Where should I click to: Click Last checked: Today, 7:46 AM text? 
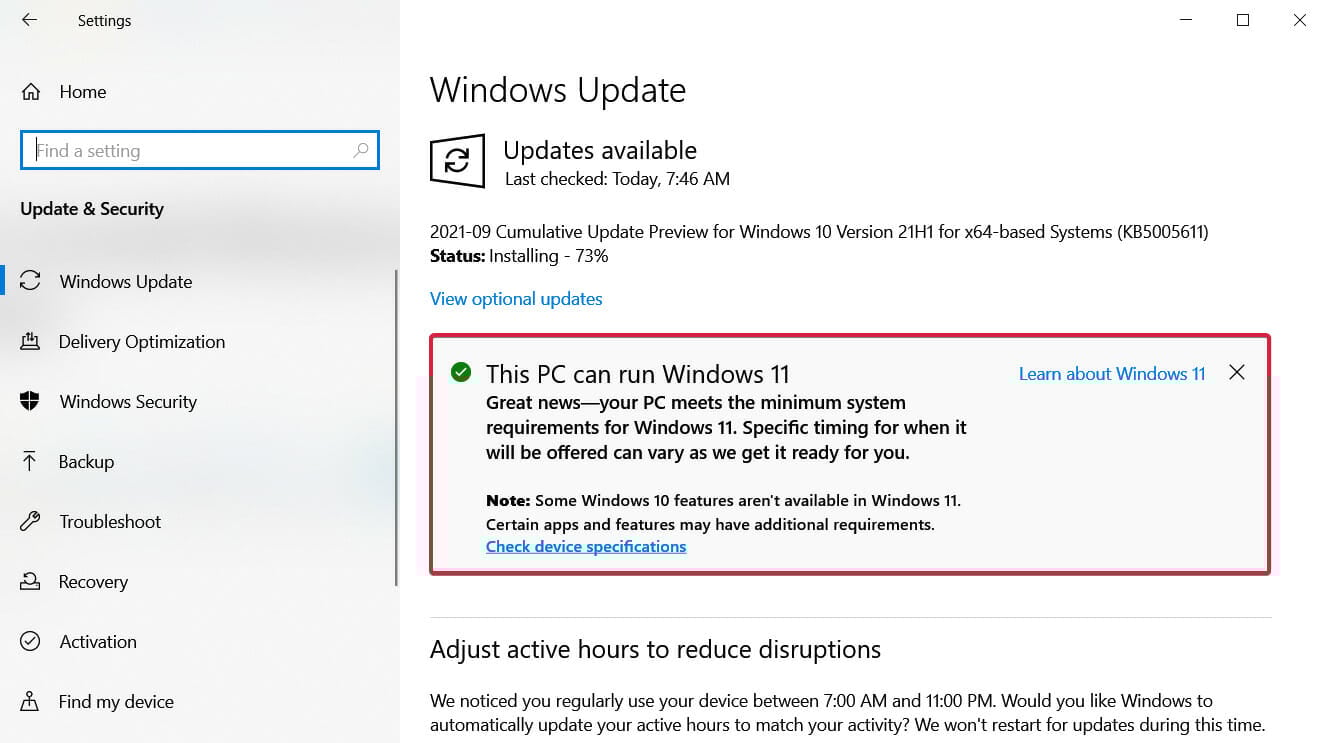pos(617,179)
